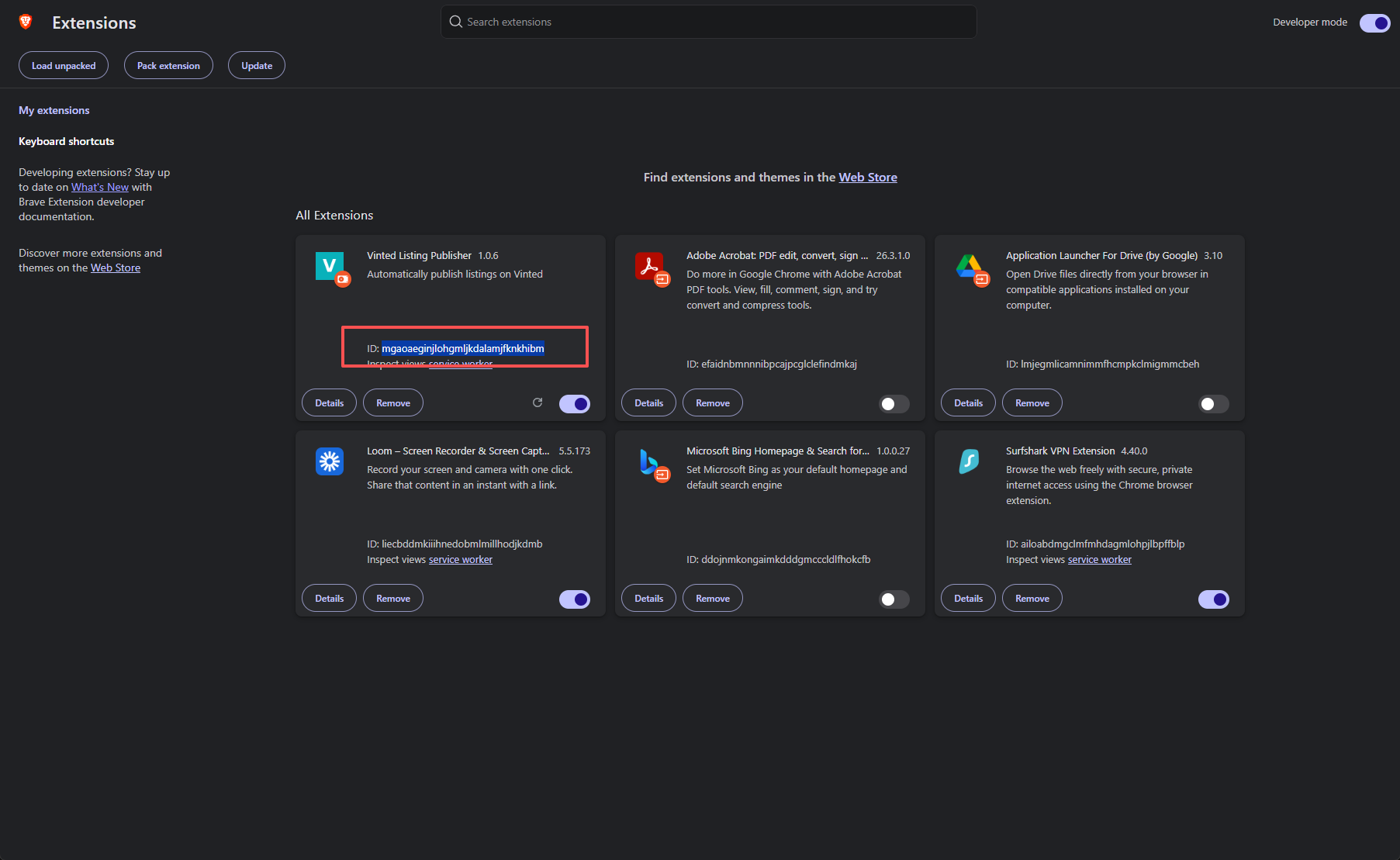Screen dimensions: 1400x860
Task: Open Web Store link in sidebar
Action: point(116,268)
